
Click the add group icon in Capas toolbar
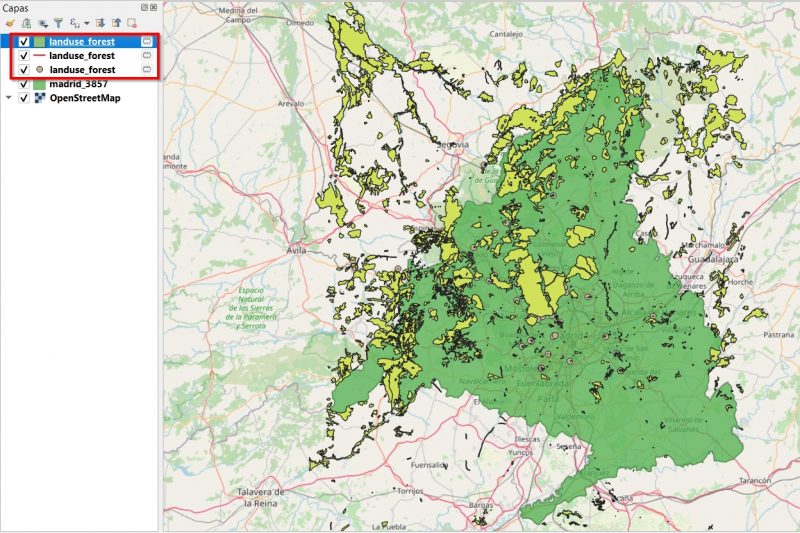coord(27,23)
